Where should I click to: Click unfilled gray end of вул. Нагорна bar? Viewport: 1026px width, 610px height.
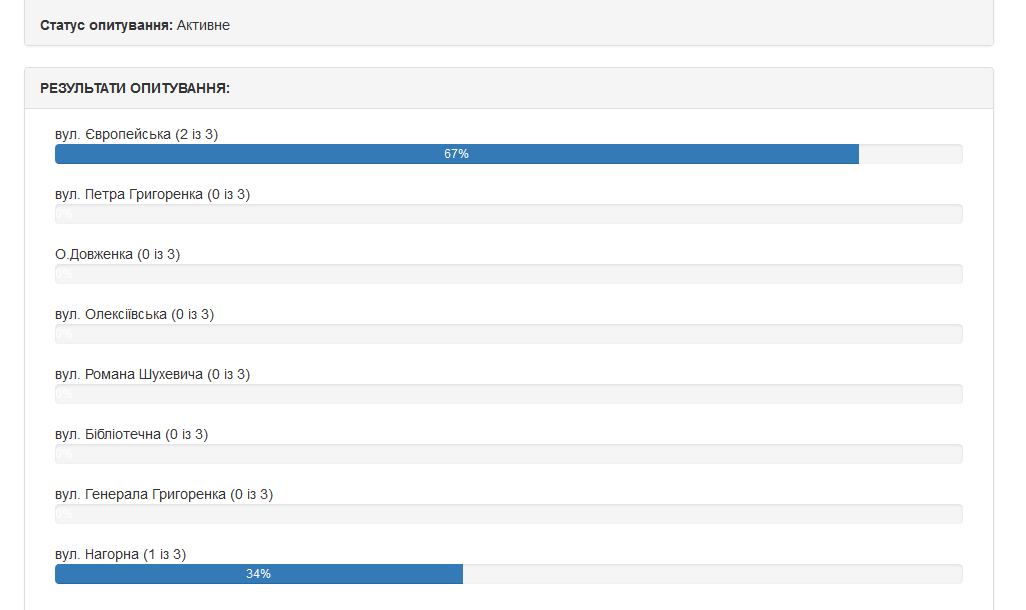pos(712,574)
